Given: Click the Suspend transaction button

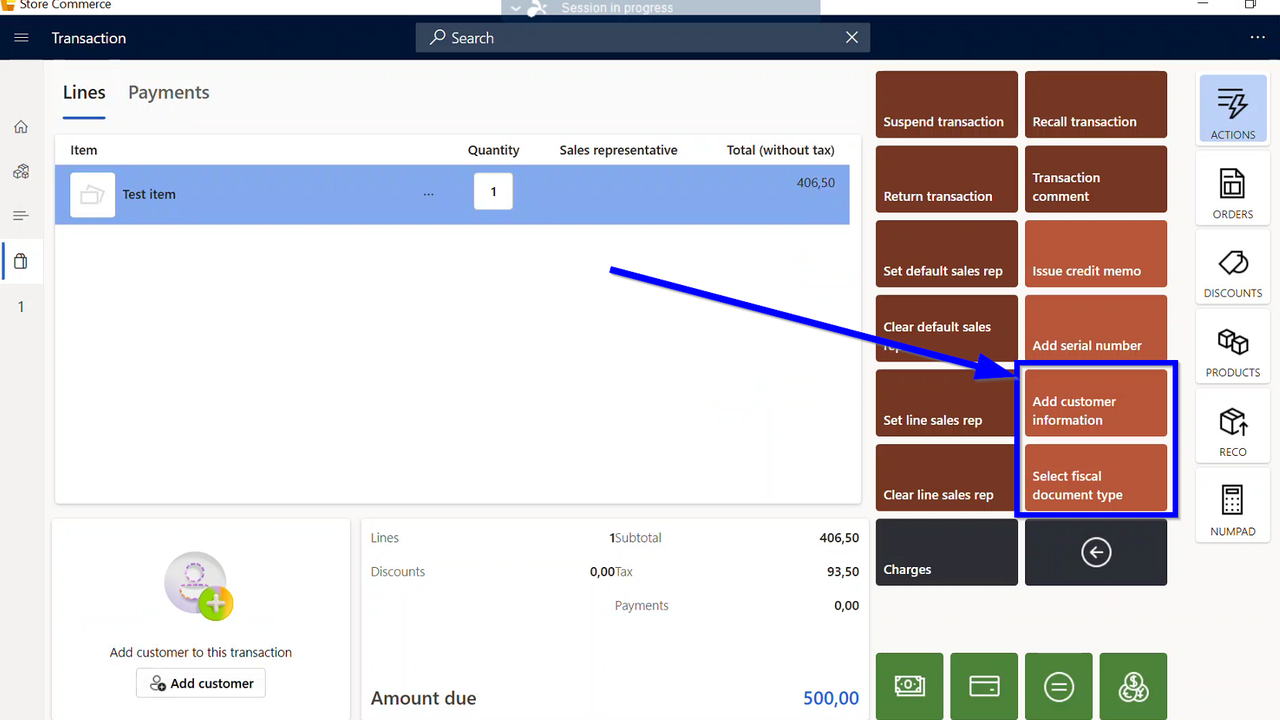Looking at the screenshot, I should point(947,104).
